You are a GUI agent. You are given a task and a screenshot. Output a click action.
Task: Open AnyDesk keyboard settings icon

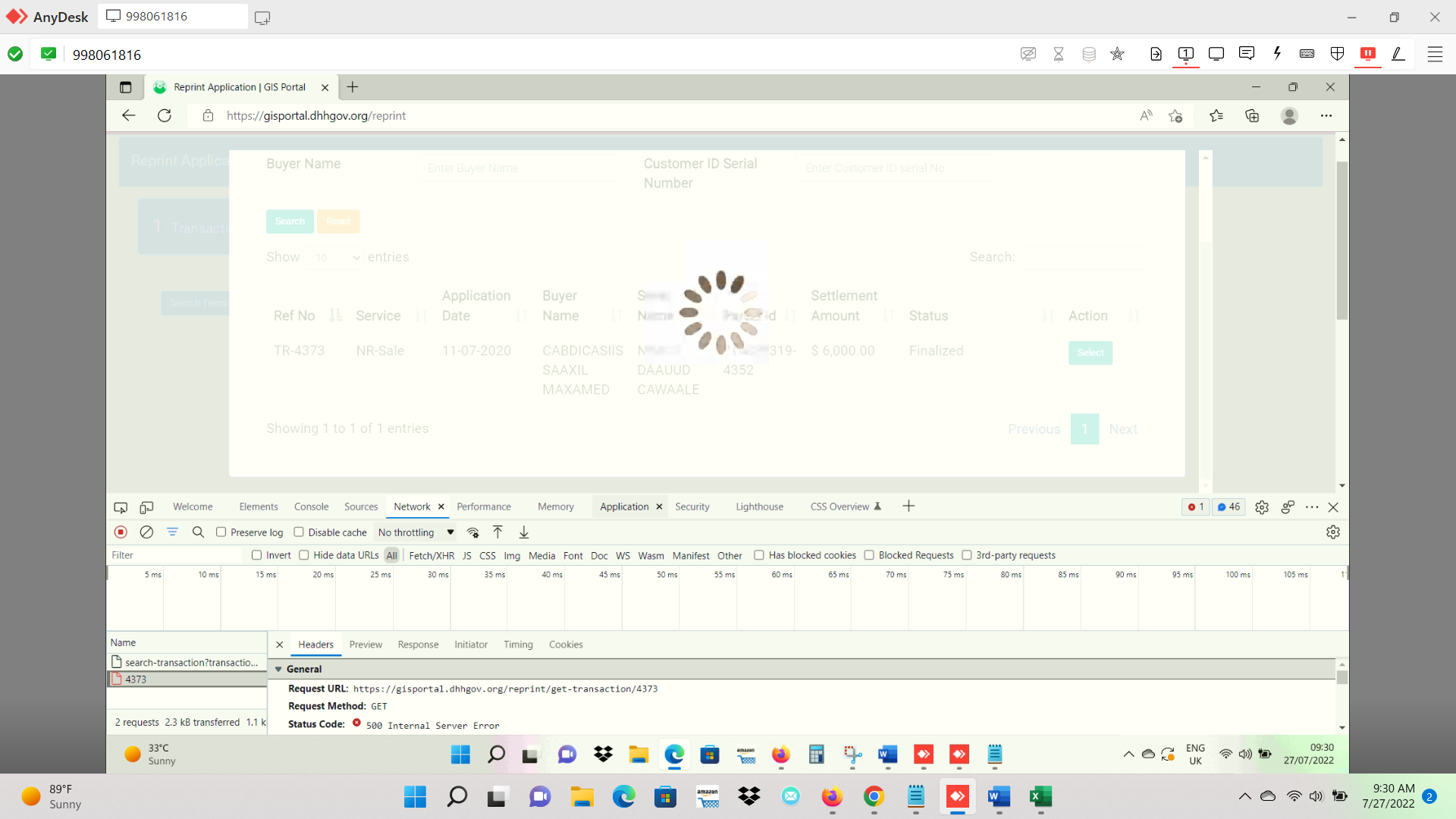(x=1307, y=54)
